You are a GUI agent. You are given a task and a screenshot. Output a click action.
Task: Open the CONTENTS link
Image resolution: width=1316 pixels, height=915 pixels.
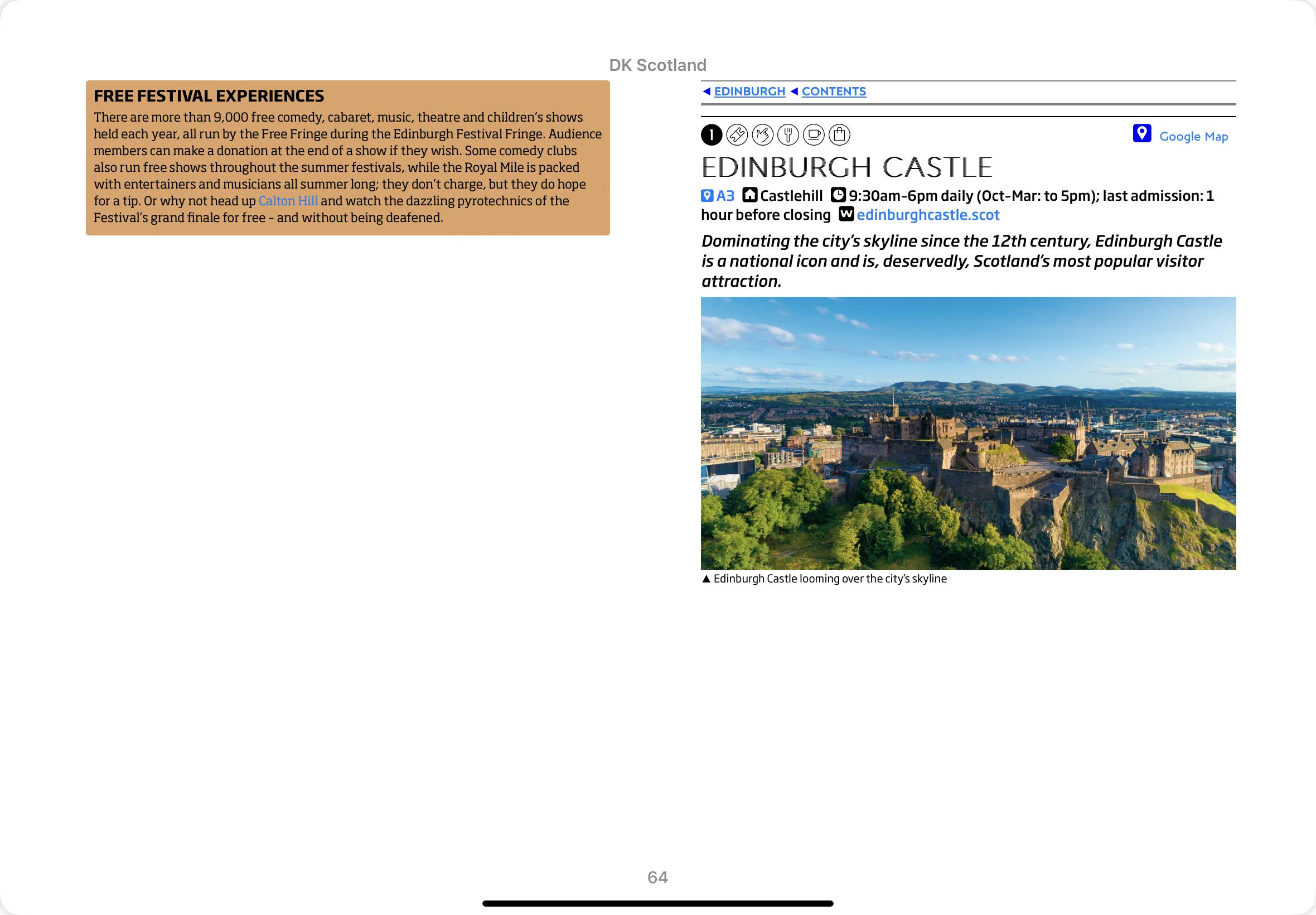834,92
